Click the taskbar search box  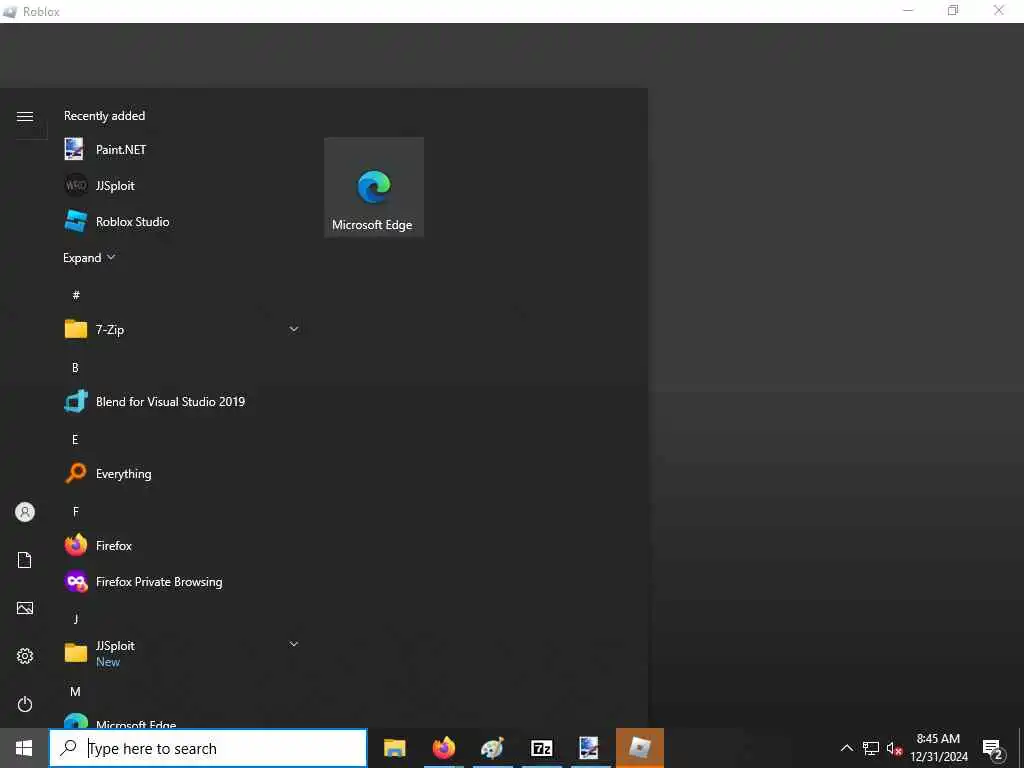(x=208, y=748)
